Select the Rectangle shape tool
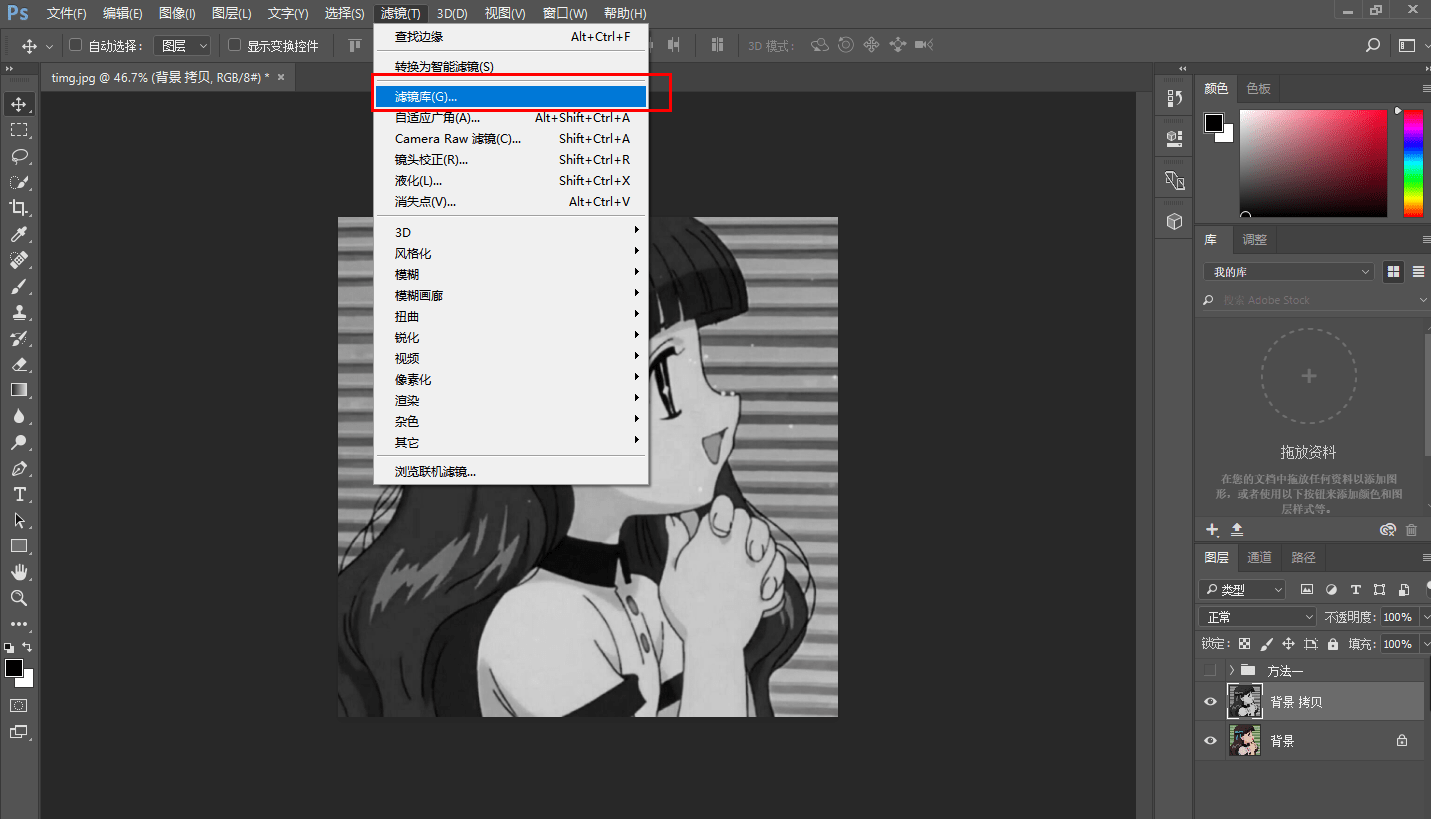The width and height of the screenshot is (1431, 819). click(x=19, y=546)
